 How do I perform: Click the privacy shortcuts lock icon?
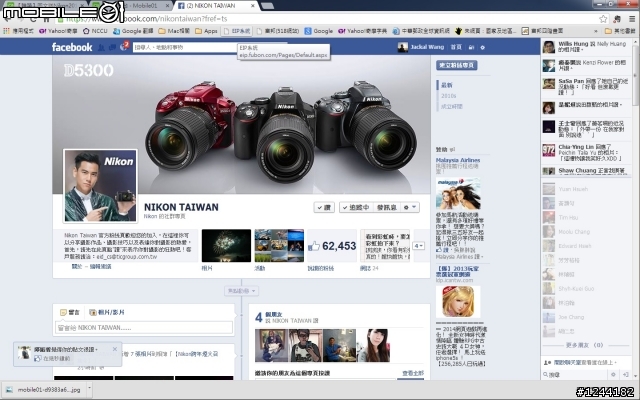(x=471, y=47)
